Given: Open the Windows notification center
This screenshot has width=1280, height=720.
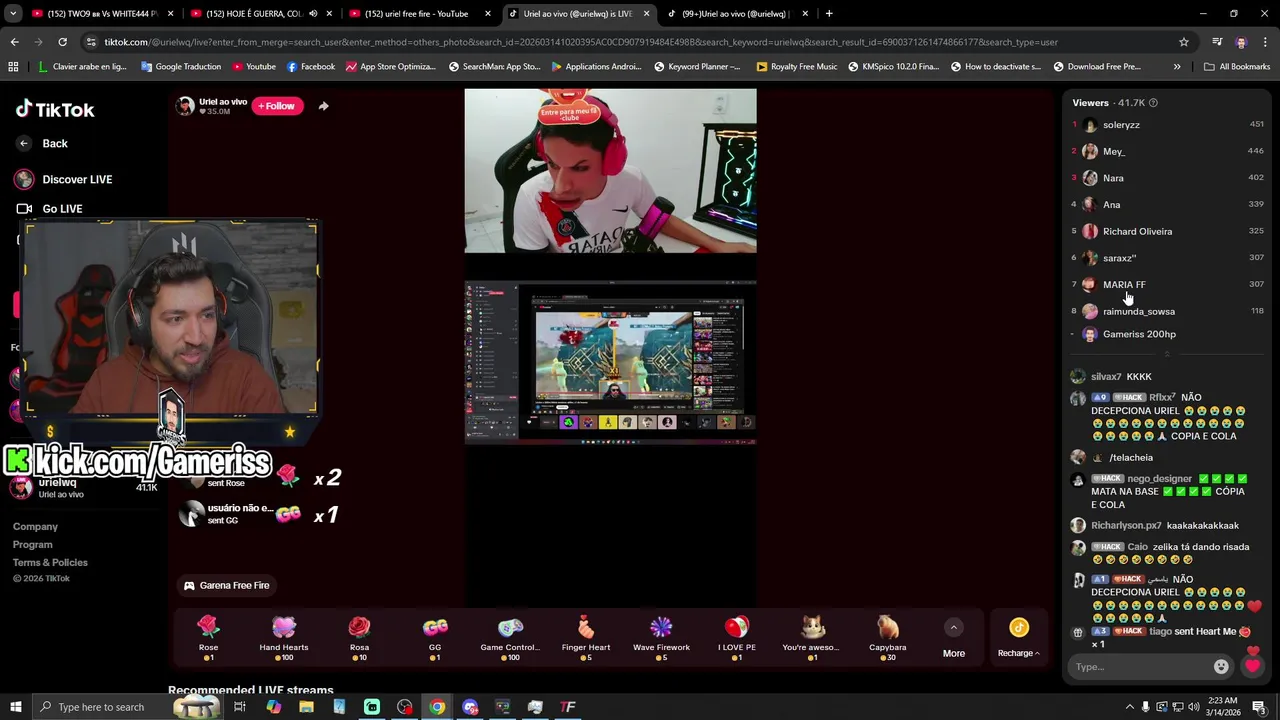Looking at the screenshot, I should (x=1260, y=707).
